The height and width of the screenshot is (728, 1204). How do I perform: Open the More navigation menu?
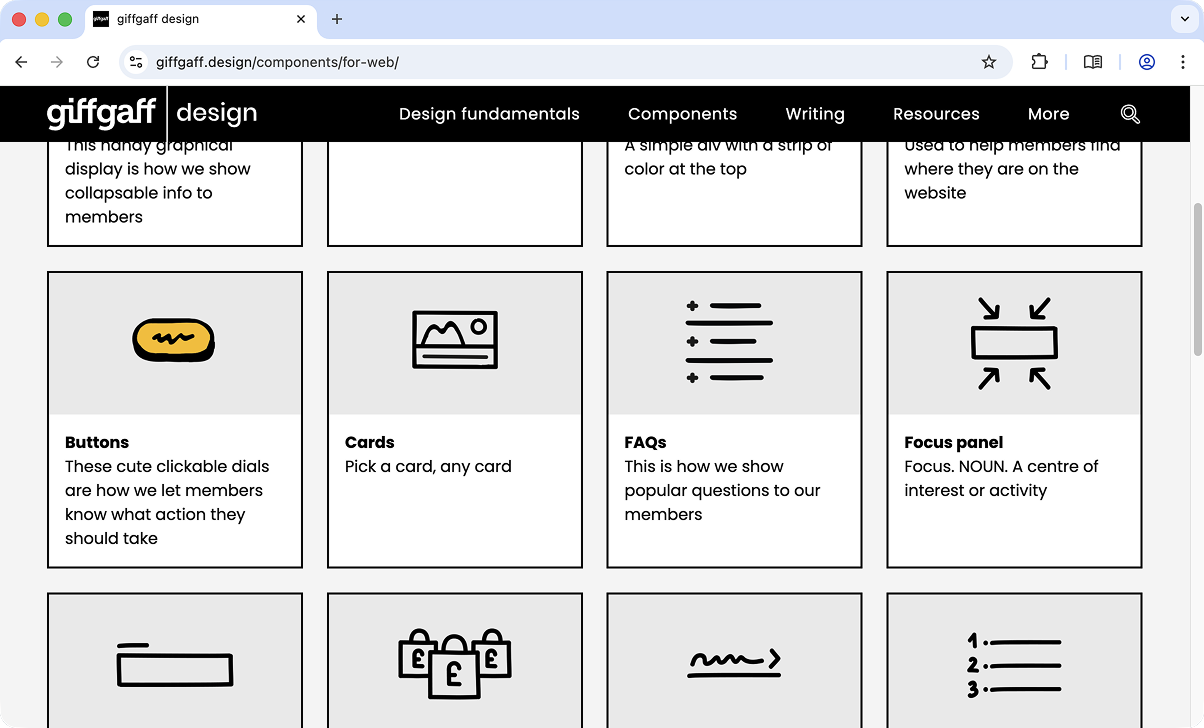1048,114
